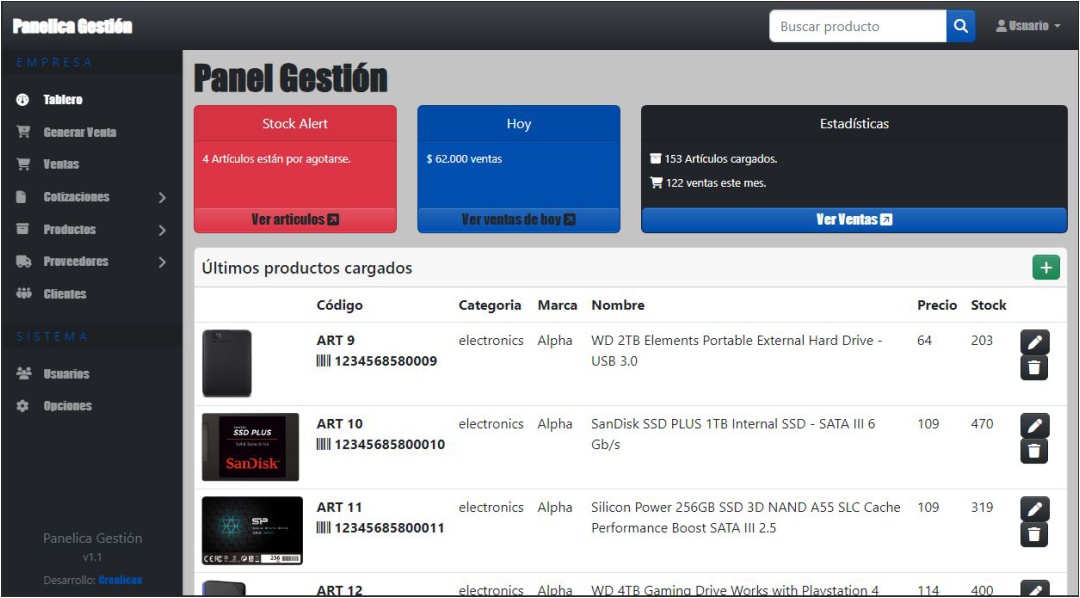Click Ver articulos in Stock Alert card
The width and height of the screenshot is (1080, 598).
pyautogui.click(x=295, y=220)
